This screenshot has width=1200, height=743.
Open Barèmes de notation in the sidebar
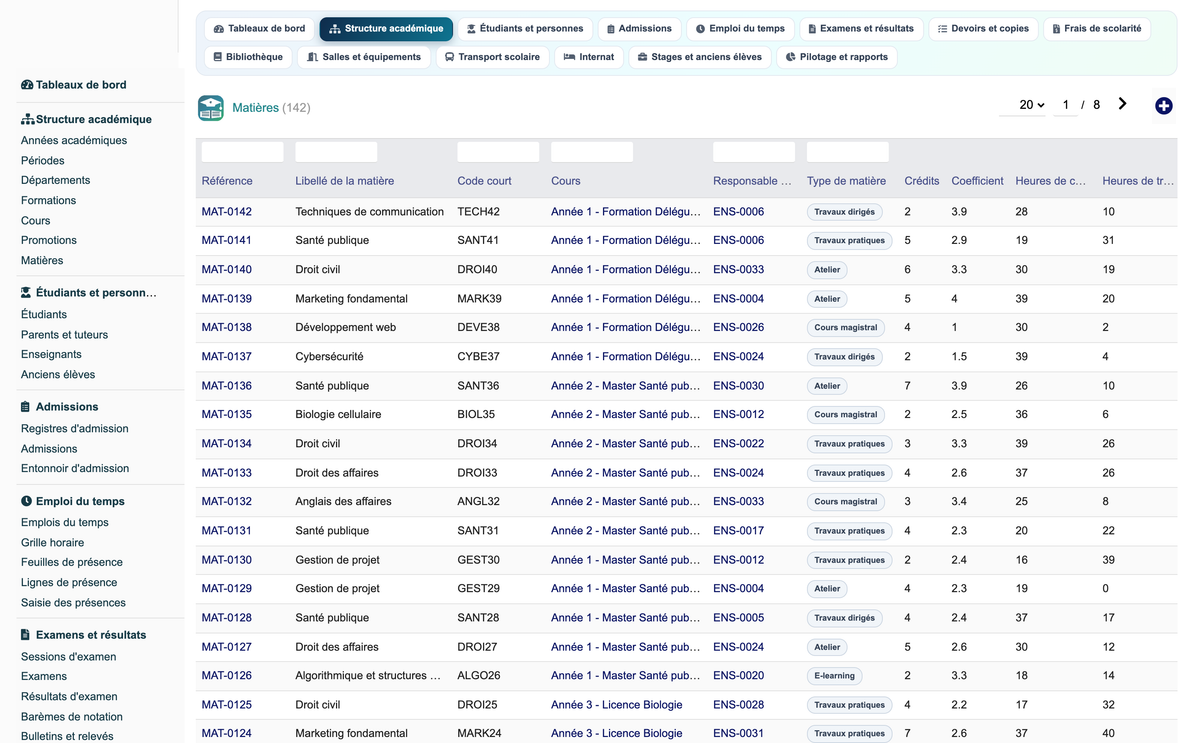point(72,717)
